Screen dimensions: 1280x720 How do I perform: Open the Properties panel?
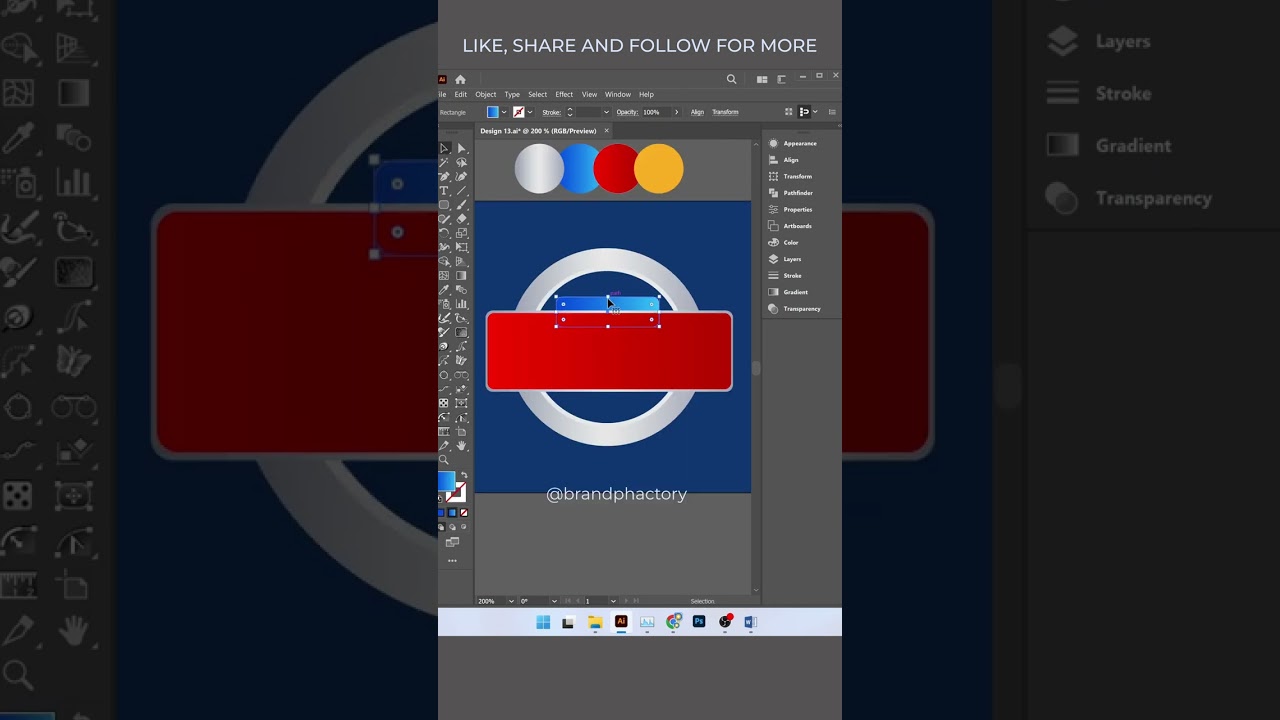(x=790, y=209)
